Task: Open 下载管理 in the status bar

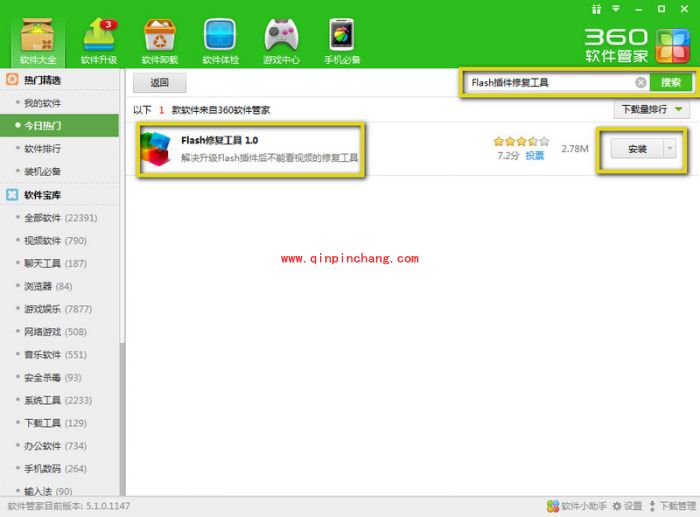Action: pyautogui.click(x=672, y=506)
